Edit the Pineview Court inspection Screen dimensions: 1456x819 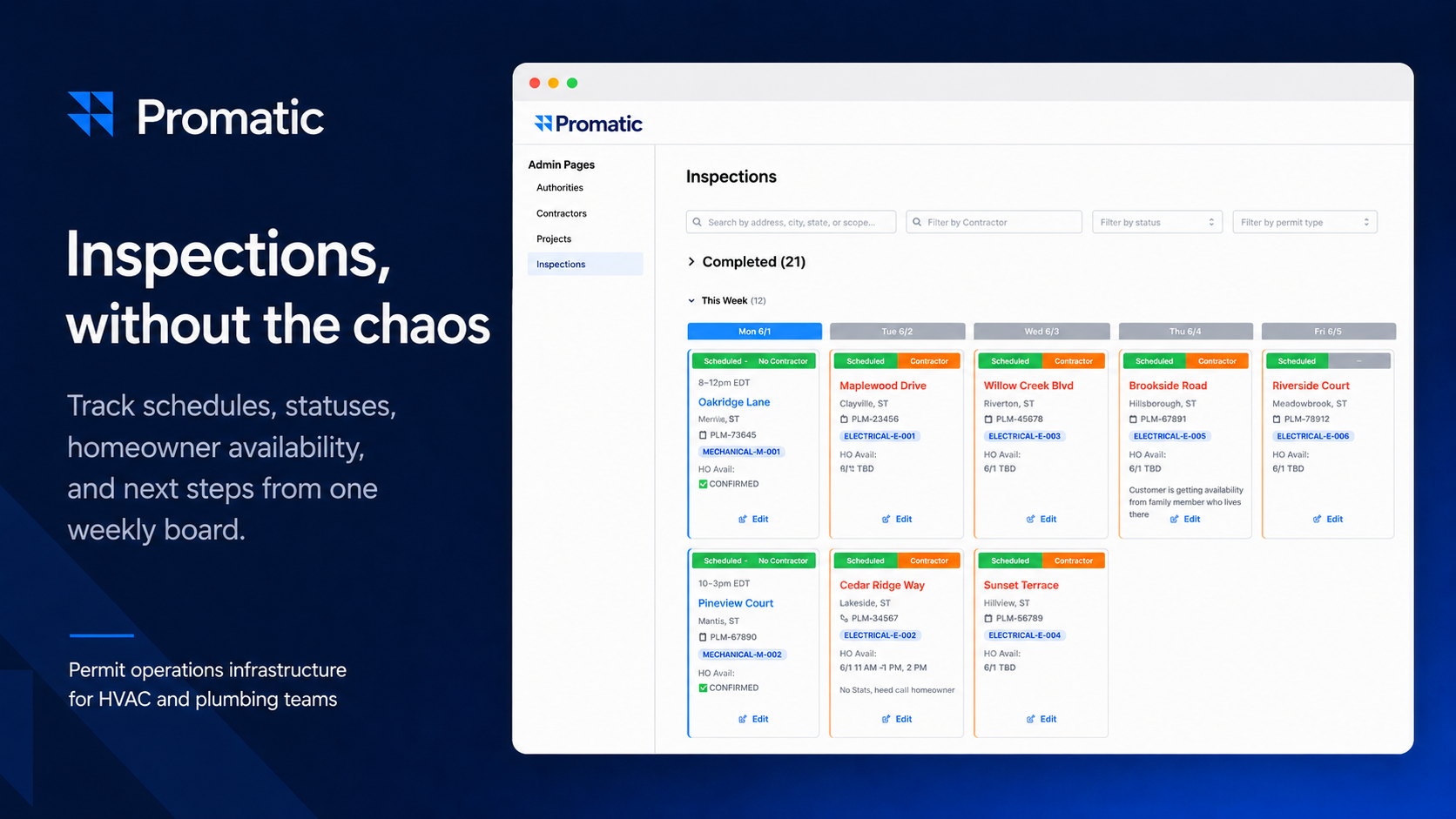(753, 720)
